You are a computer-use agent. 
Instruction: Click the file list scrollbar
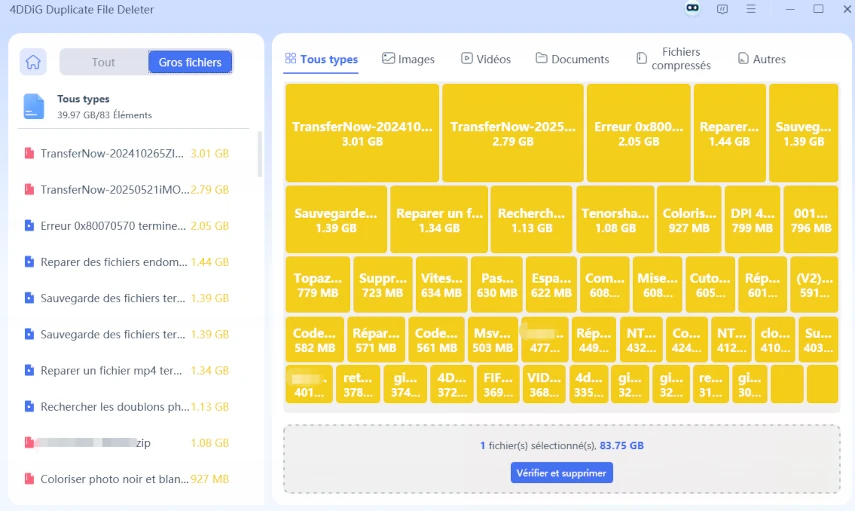click(x=260, y=154)
